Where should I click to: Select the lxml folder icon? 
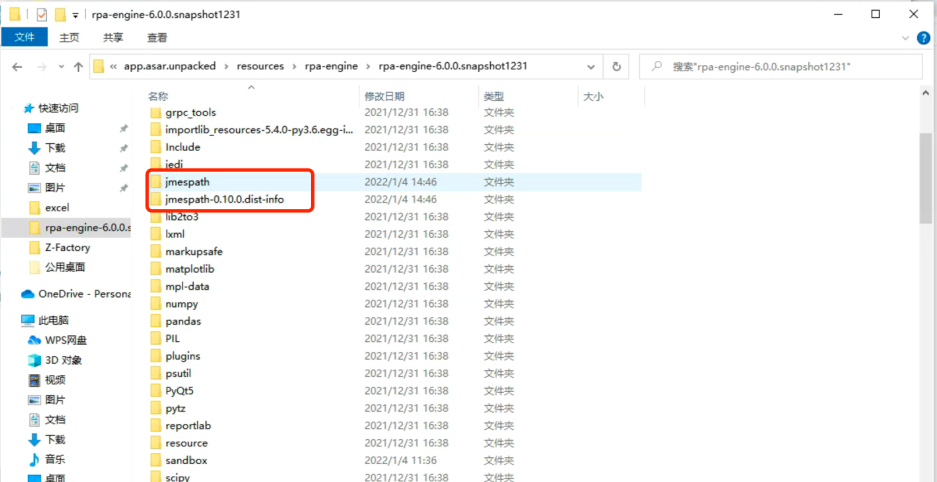click(155, 234)
